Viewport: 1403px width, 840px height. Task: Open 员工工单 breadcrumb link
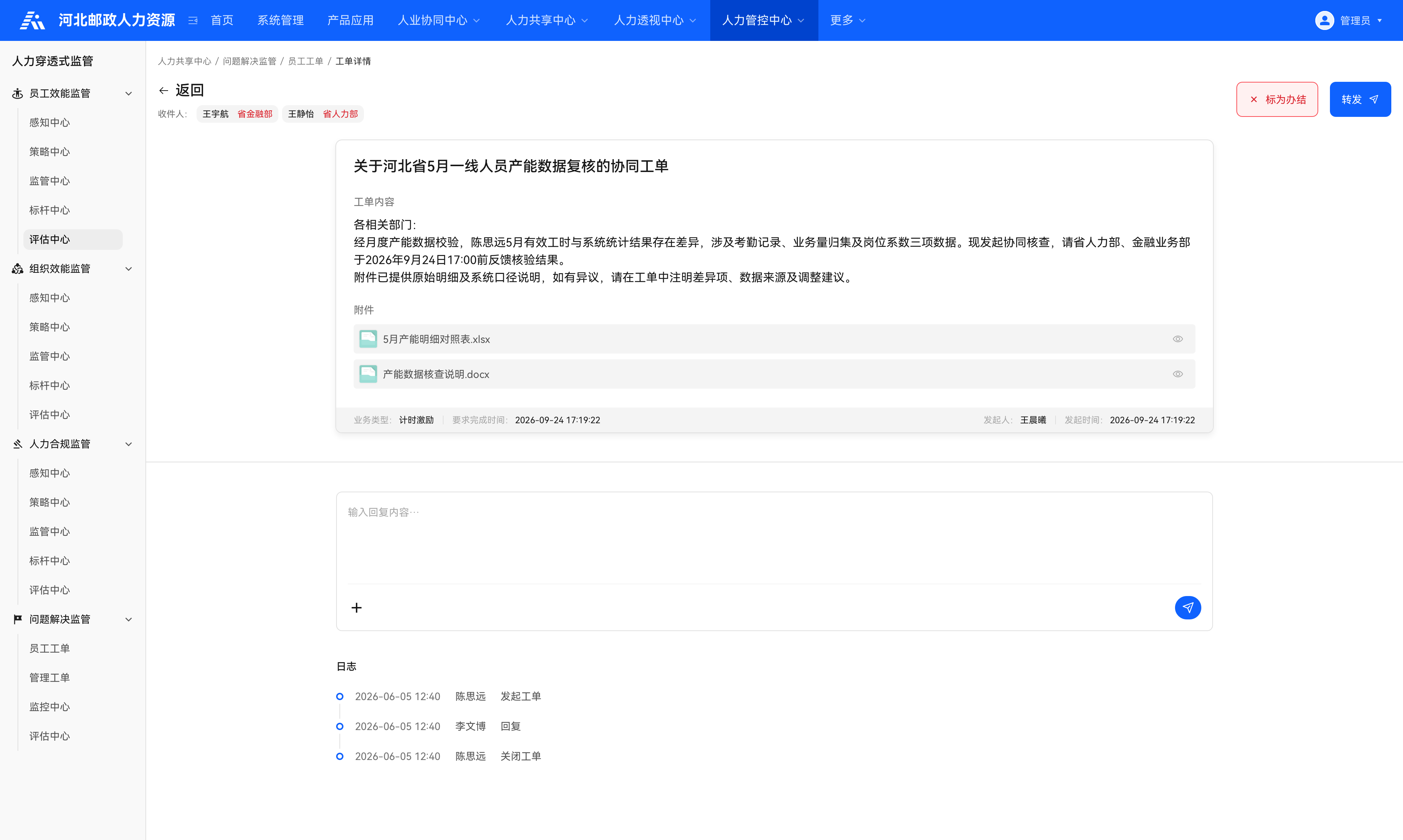(305, 61)
